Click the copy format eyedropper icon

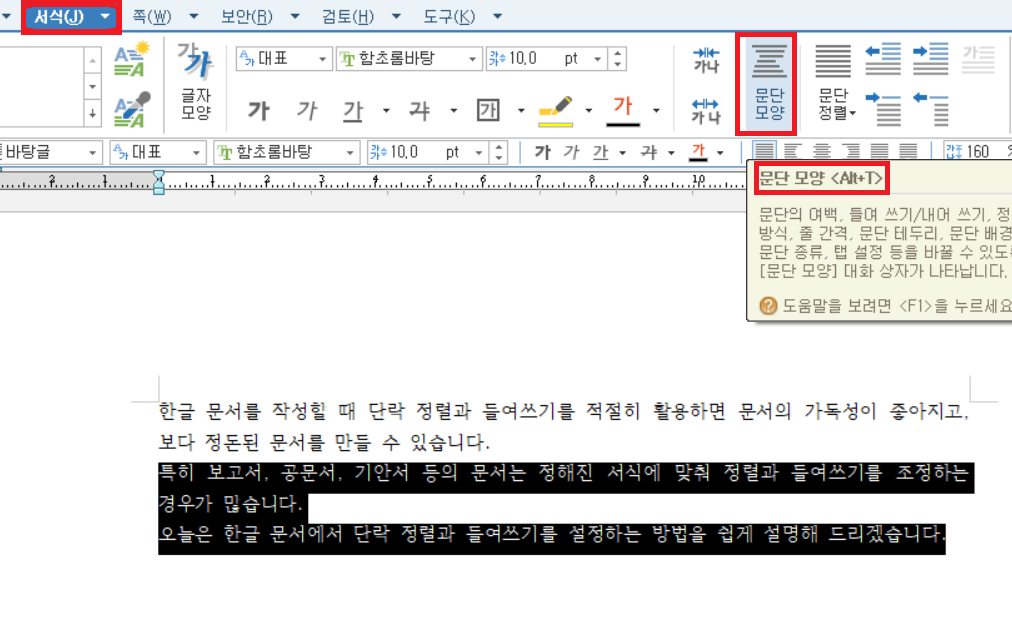131,109
